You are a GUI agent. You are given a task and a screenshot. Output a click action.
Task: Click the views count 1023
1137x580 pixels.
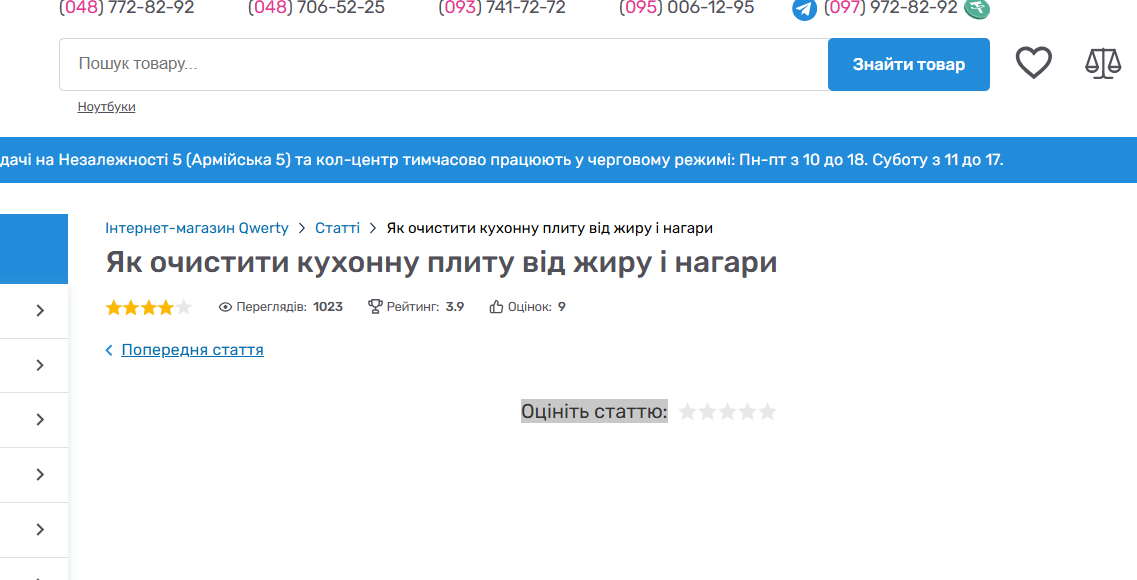(328, 307)
